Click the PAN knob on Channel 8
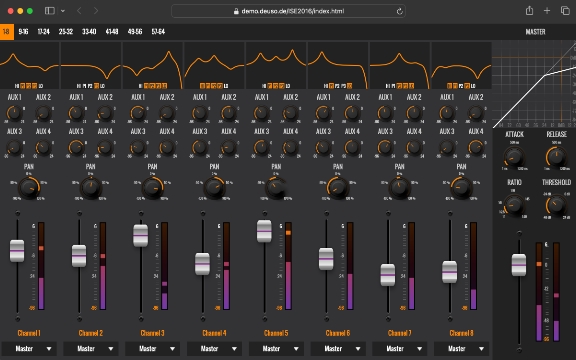Screen dimensions: 576x360 coord(461,187)
